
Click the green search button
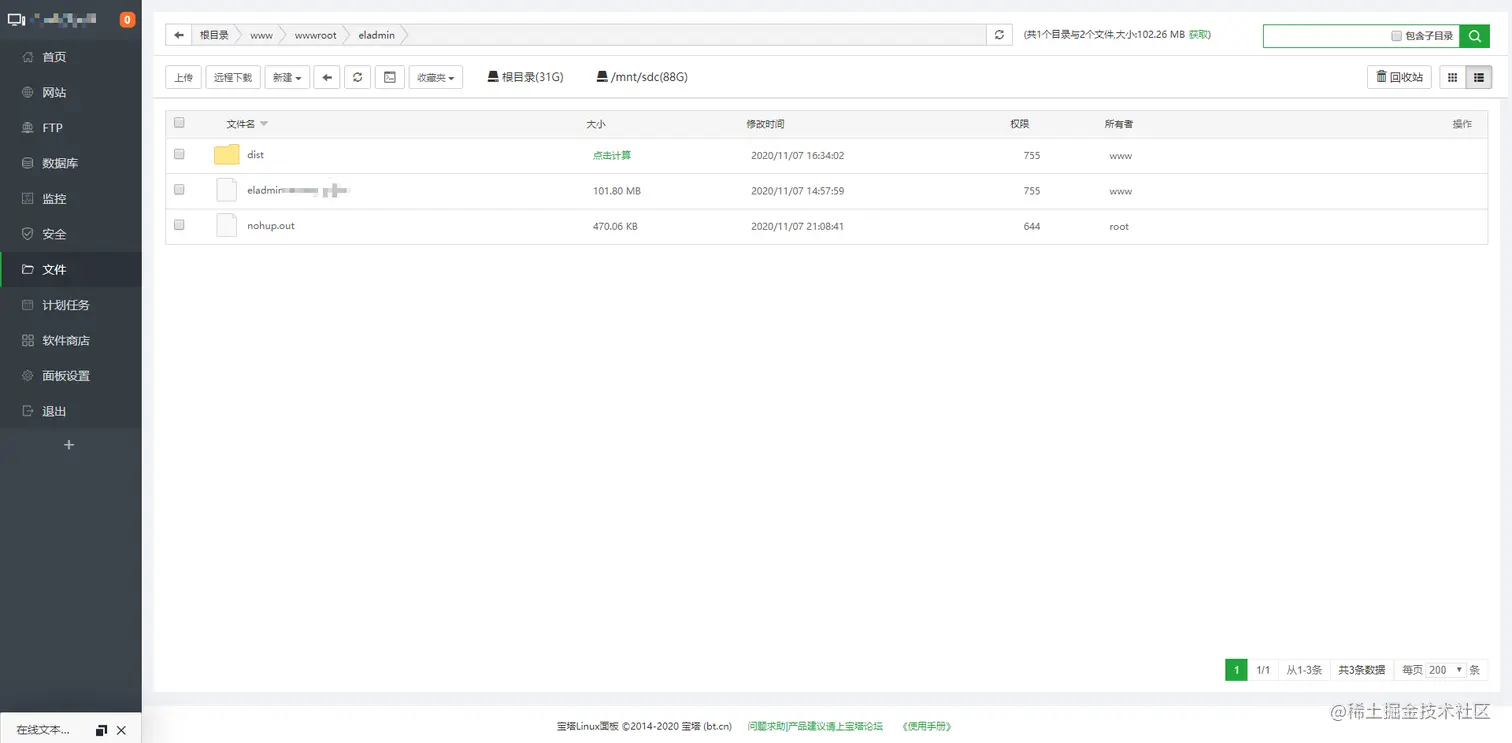(x=1475, y=35)
